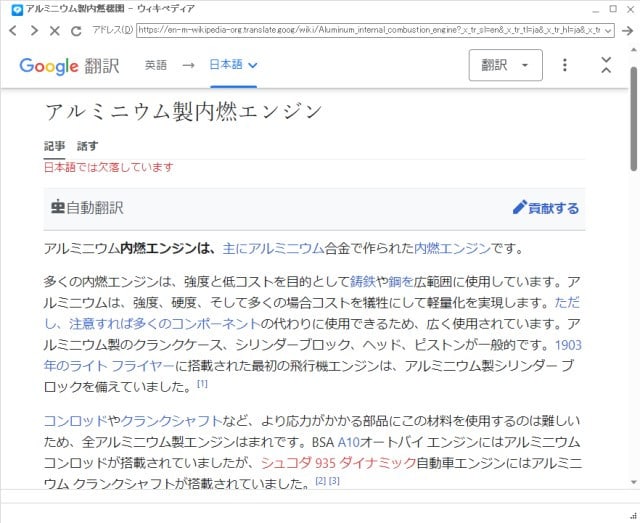Open the コンロッド link
Image resolution: width=640 pixels, height=523 pixels.
[76, 421]
